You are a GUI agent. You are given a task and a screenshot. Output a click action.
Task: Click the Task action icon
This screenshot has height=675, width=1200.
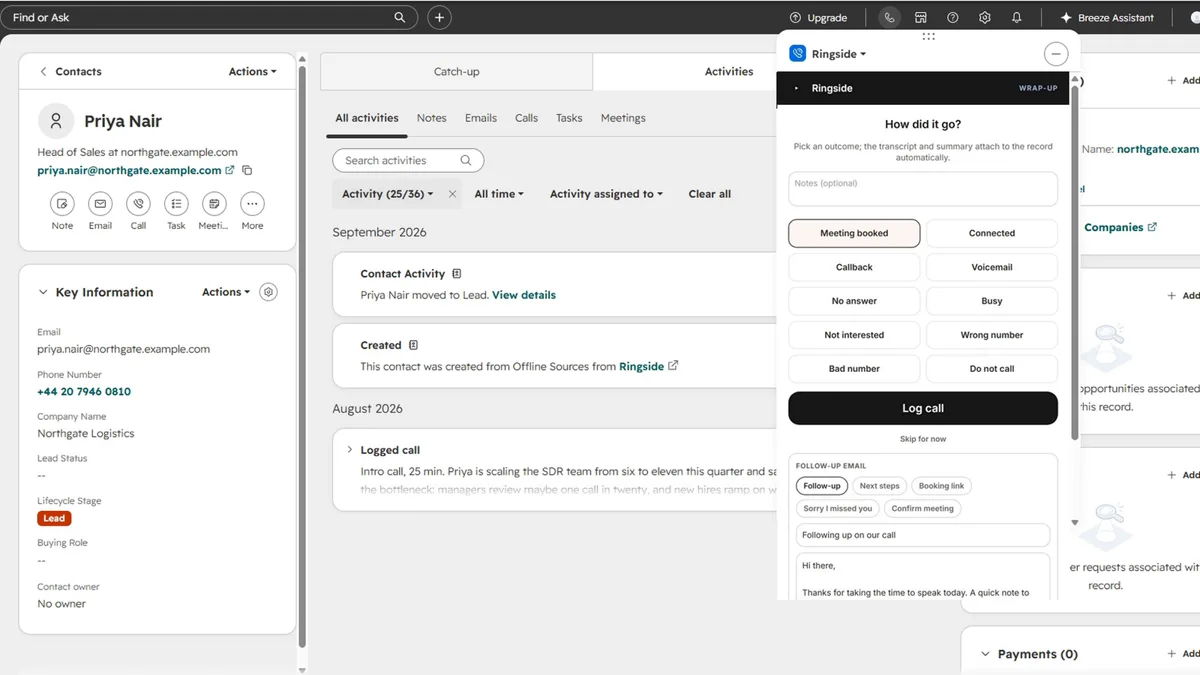coord(176,203)
